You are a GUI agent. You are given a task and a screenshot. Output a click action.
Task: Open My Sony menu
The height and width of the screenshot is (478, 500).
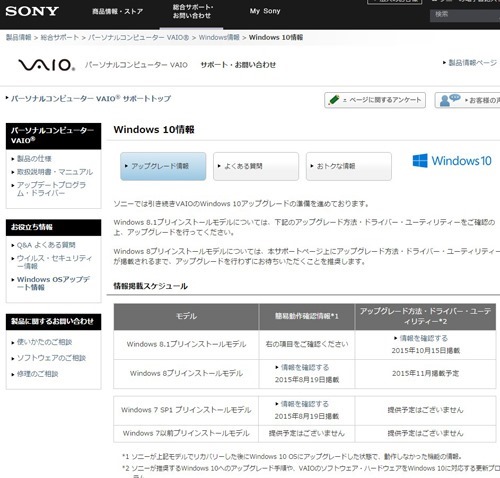[265, 11]
